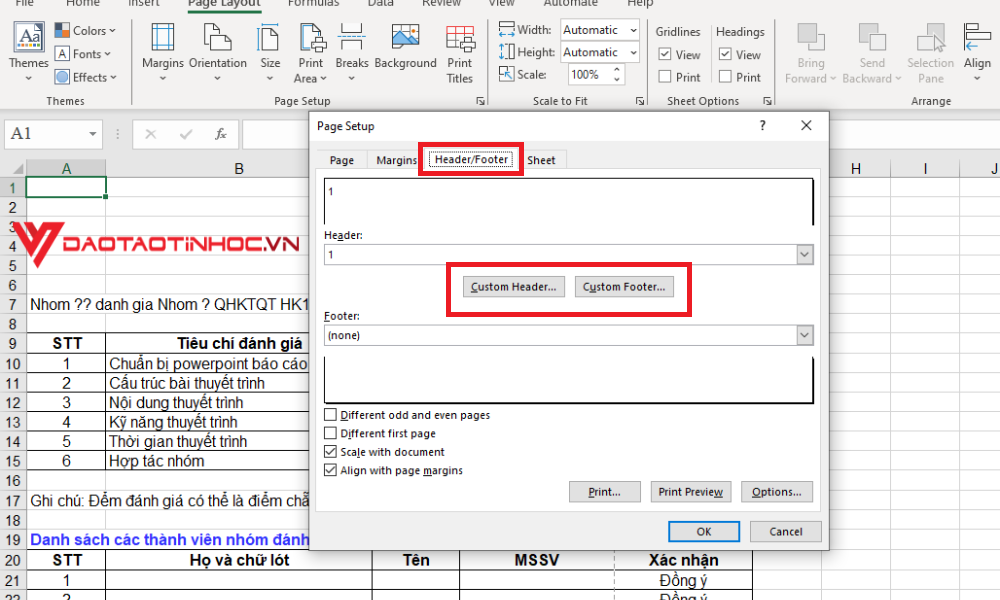Screen dimensions: 1000x600
Task: Open the Themes gallery
Action: click(x=29, y=52)
